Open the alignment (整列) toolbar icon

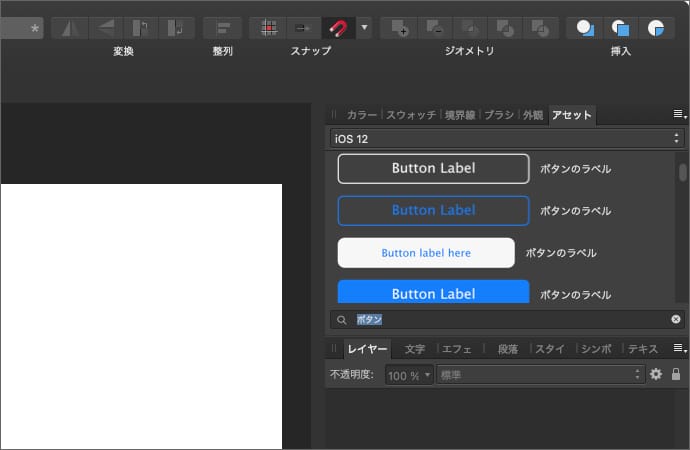coord(222,28)
